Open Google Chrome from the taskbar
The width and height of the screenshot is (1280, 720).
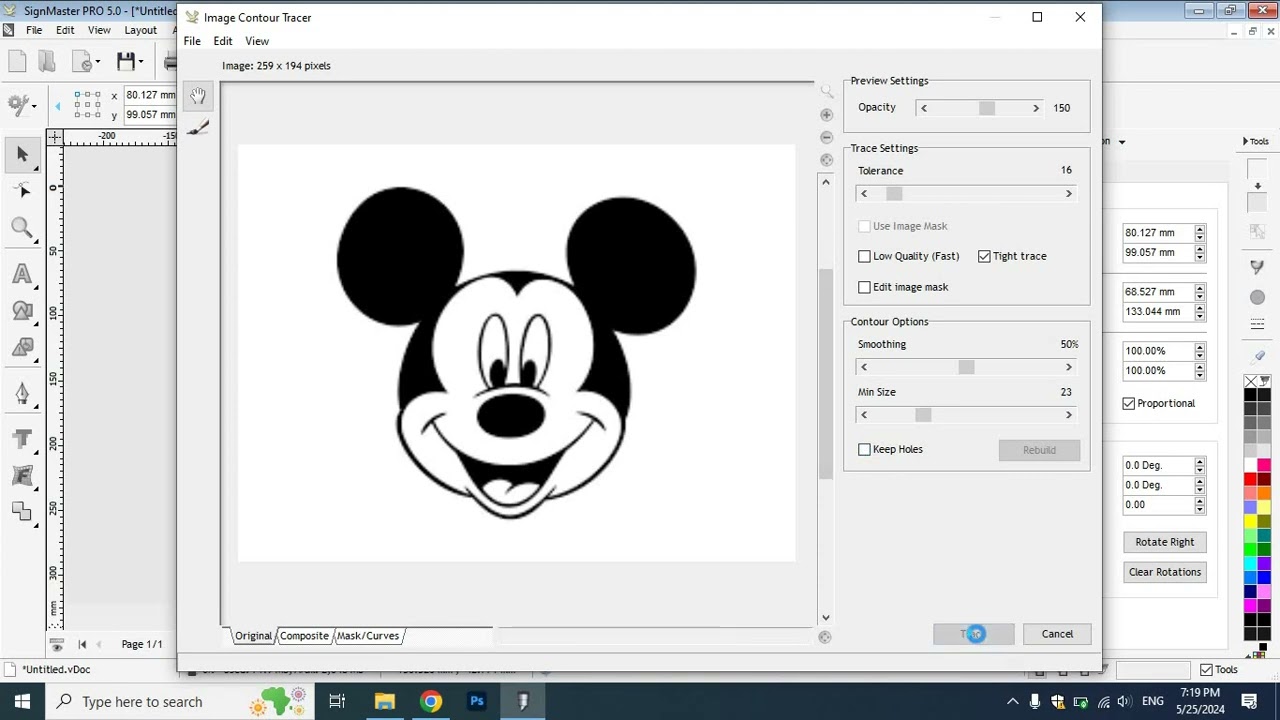tap(431, 701)
